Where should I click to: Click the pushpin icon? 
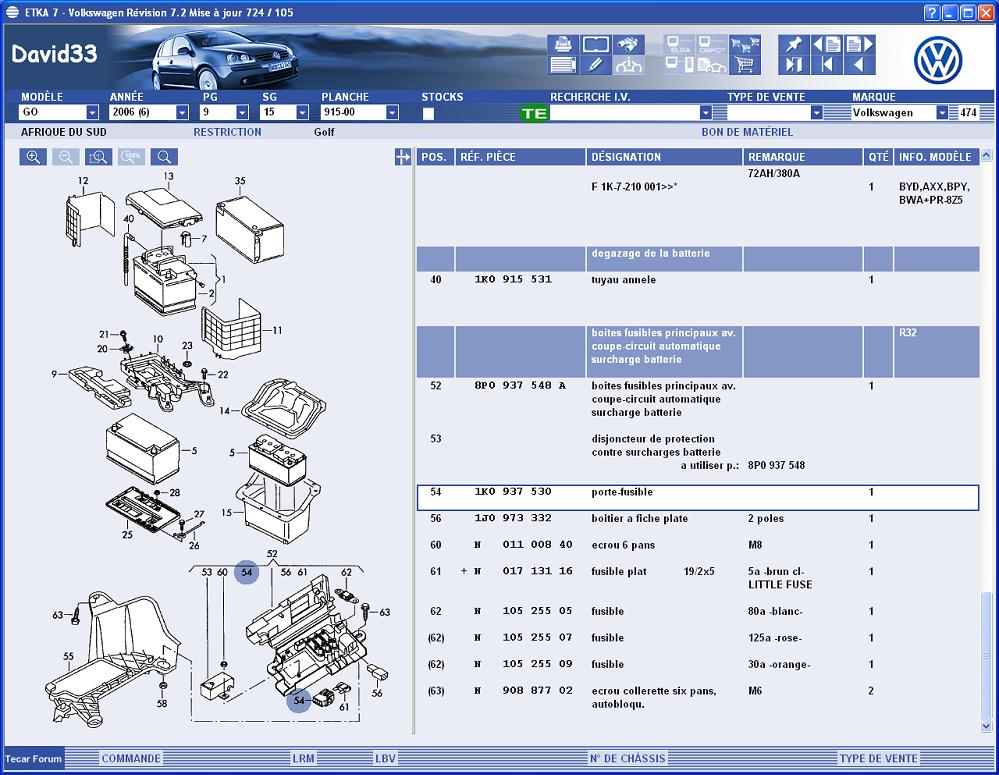[x=793, y=44]
